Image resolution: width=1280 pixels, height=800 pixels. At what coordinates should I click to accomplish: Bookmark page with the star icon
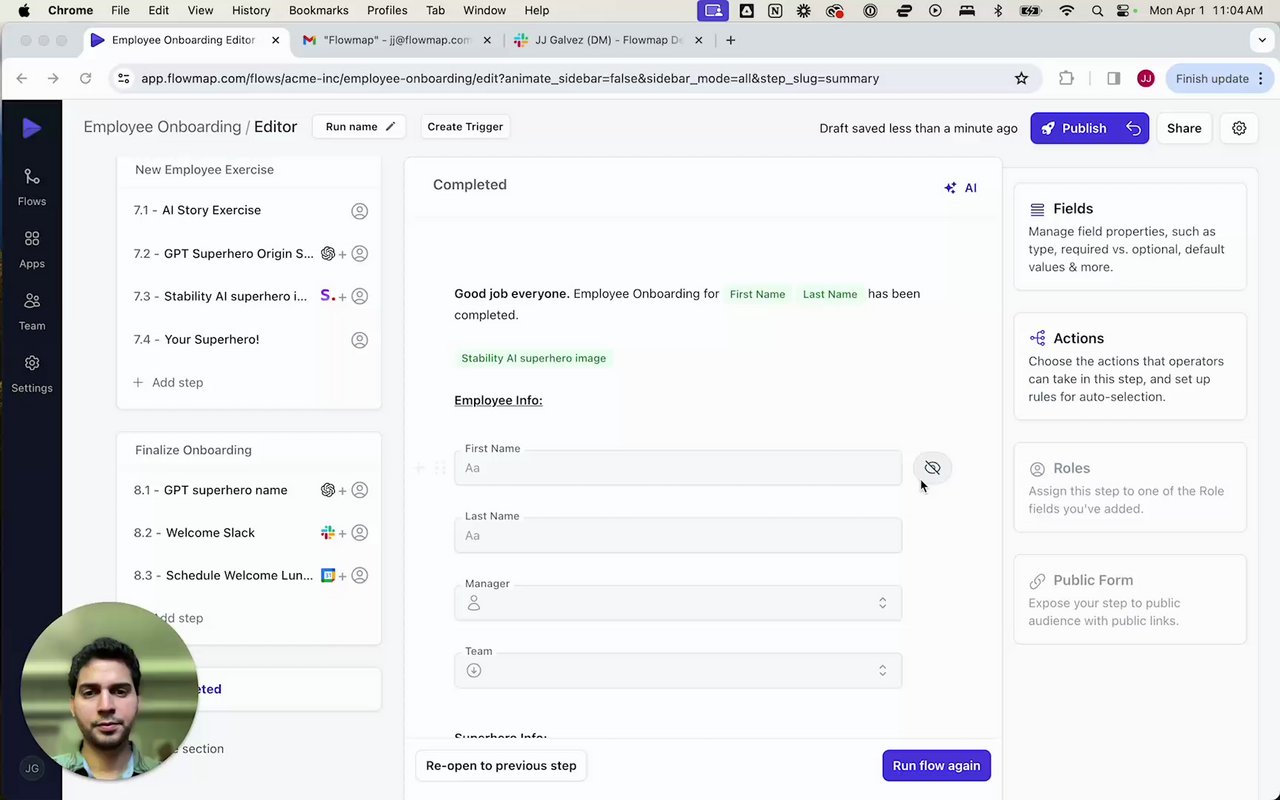point(1021,78)
